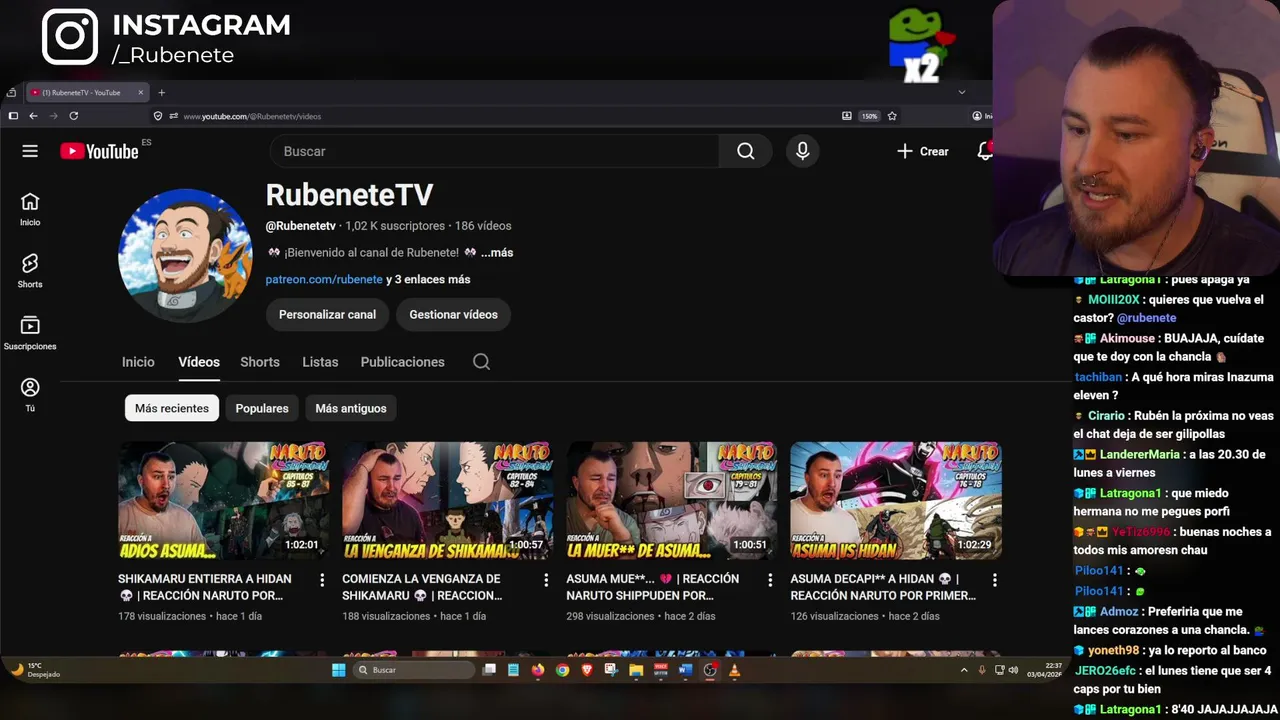Switch to the Inicio channel tab
This screenshot has width=1280, height=720.
point(138,362)
